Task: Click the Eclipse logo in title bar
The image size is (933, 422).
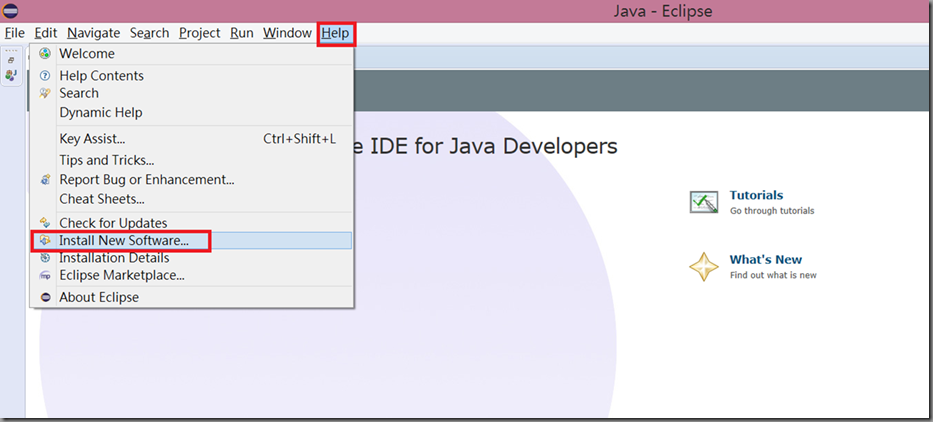Action: click(11, 11)
